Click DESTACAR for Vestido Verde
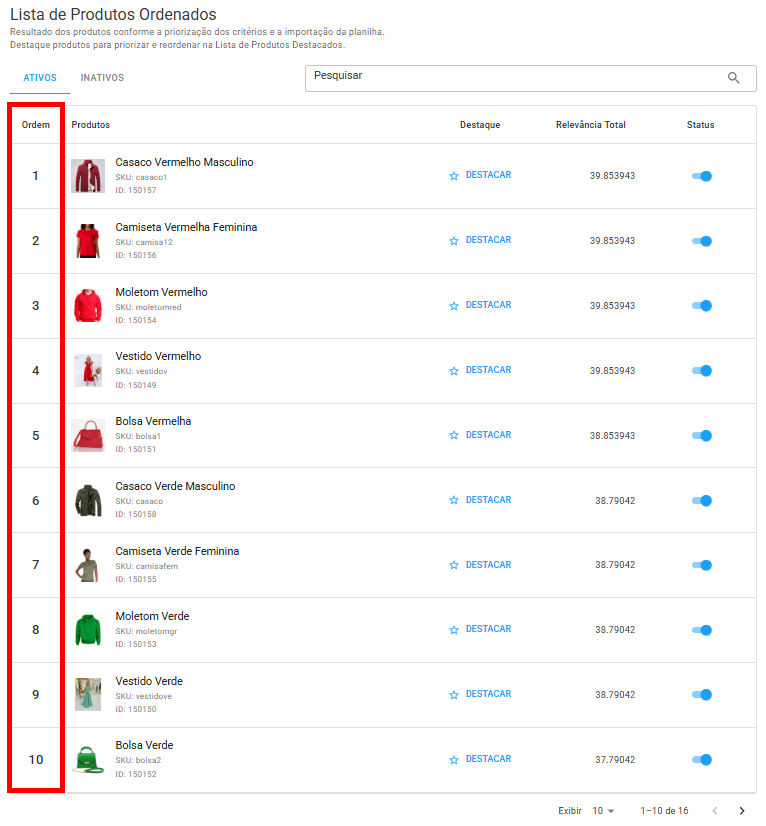The image size is (766, 826). [488, 694]
